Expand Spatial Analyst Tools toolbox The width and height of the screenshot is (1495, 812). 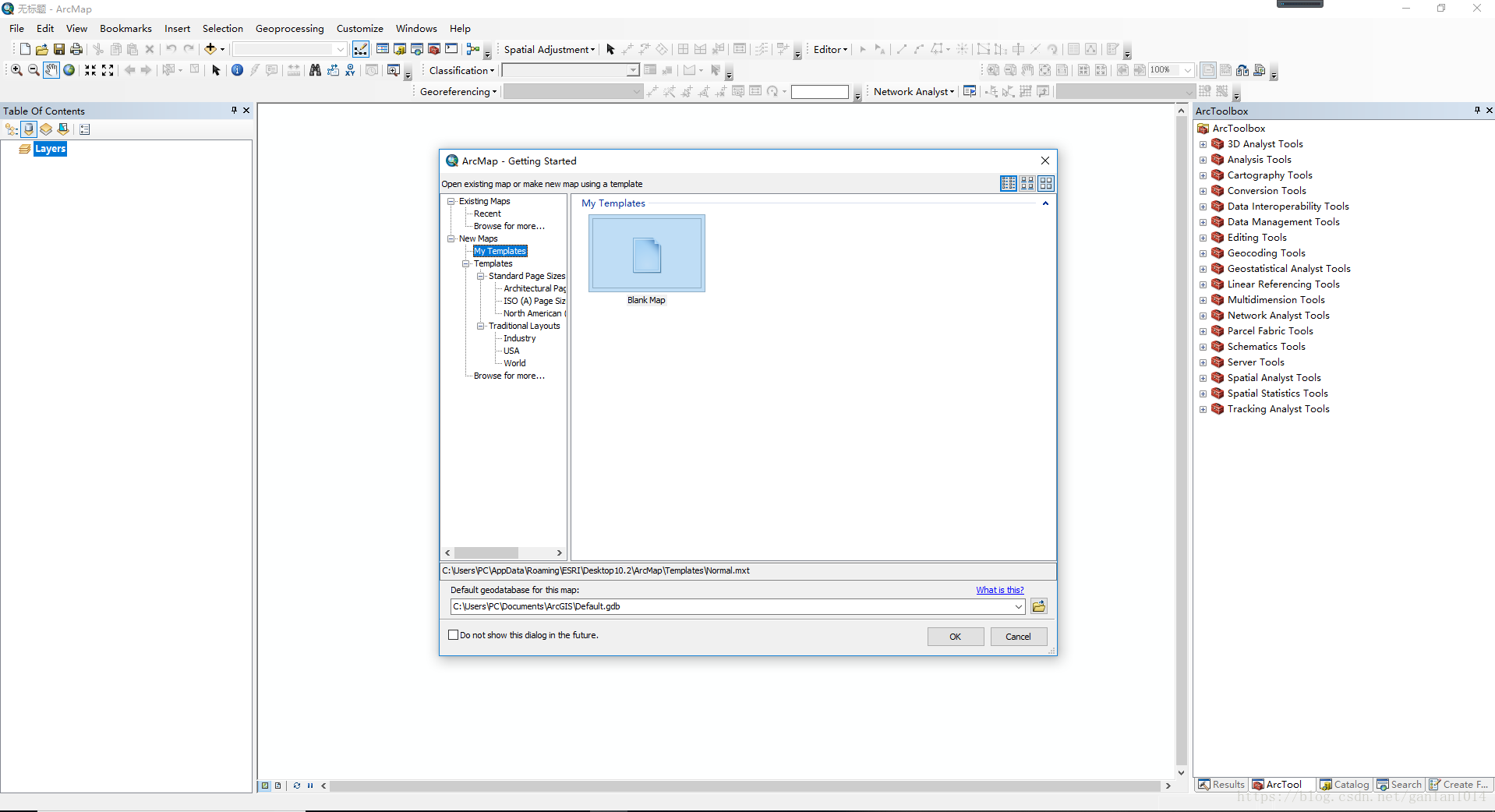(1203, 378)
